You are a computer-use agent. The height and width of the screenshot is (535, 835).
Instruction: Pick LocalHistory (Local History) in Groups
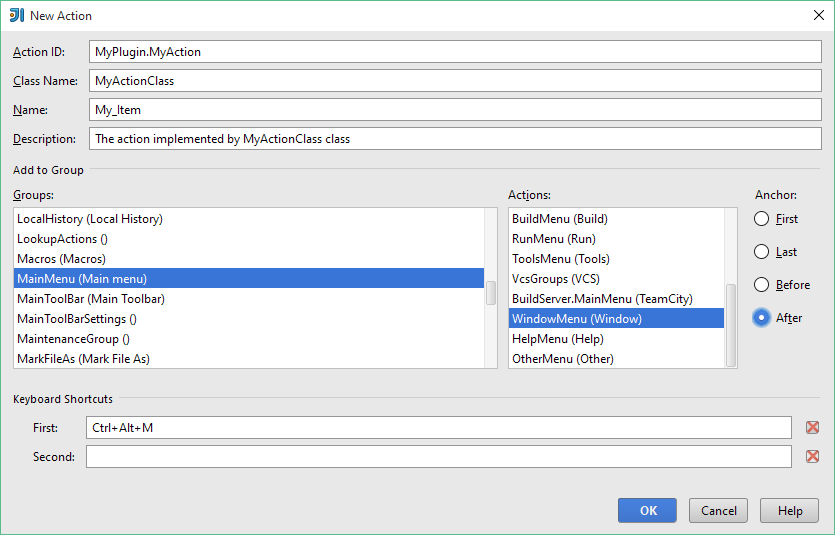tap(90, 219)
